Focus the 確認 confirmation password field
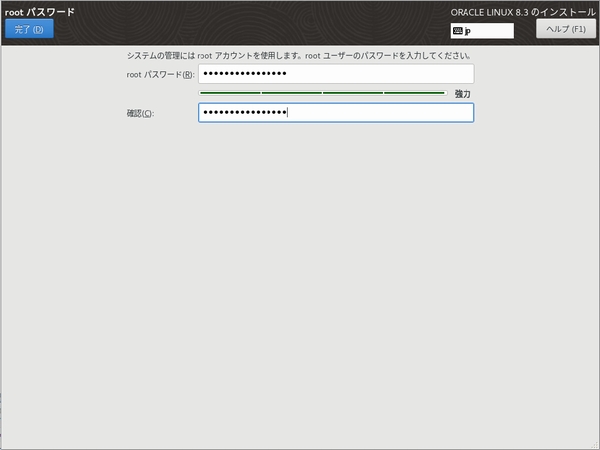This screenshot has height=450, width=600. point(336,112)
